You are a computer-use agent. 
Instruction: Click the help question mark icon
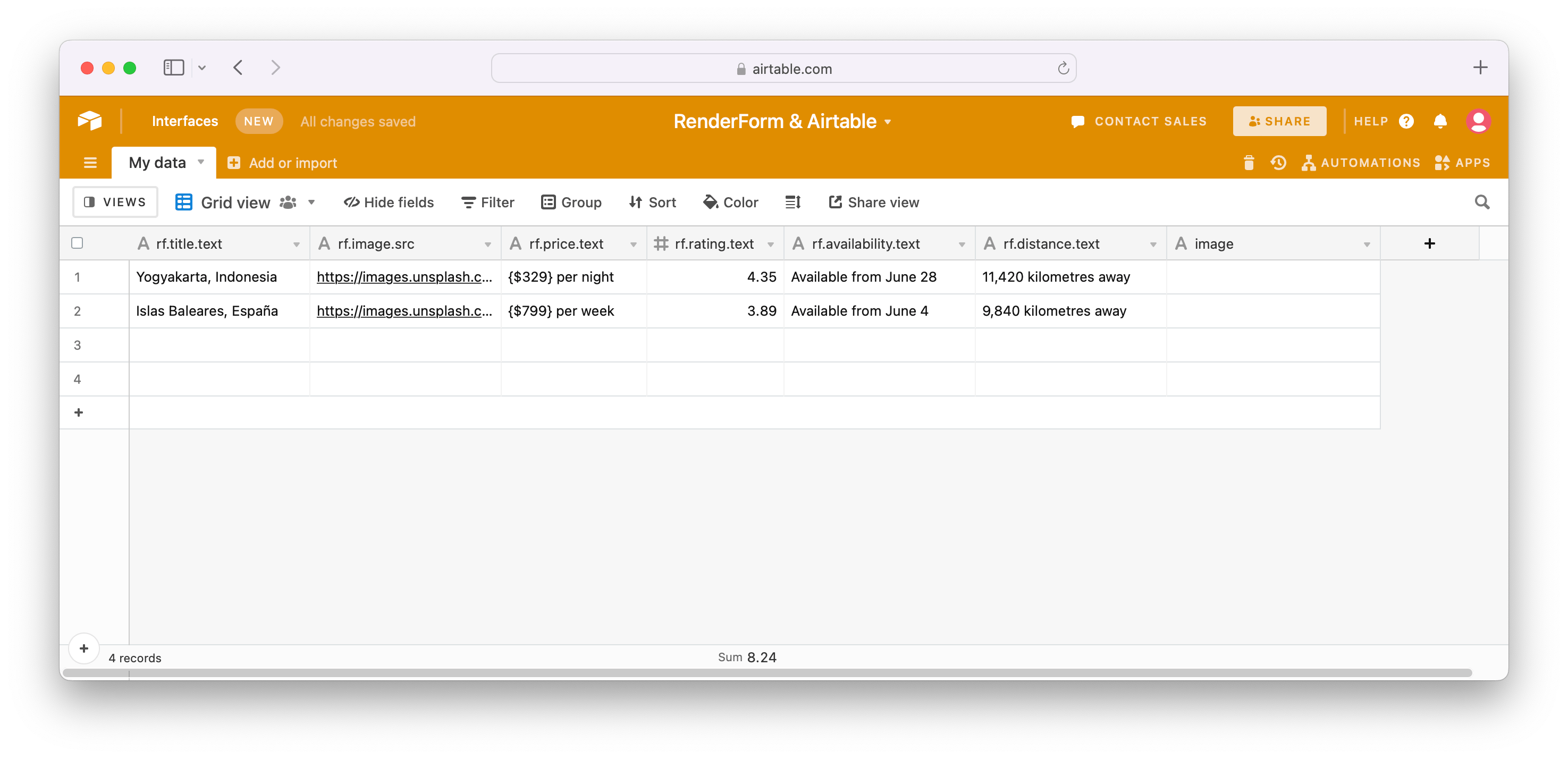click(x=1406, y=121)
